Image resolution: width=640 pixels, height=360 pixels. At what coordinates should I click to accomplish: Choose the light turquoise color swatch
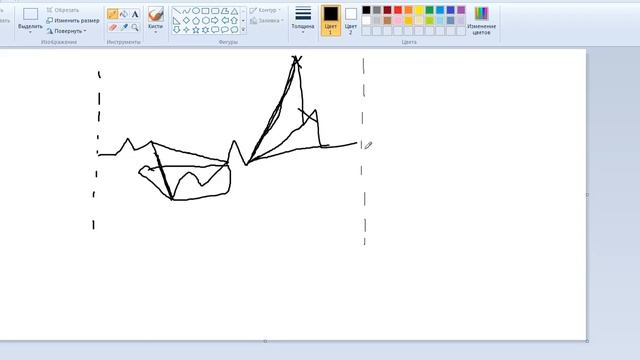click(440, 20)
